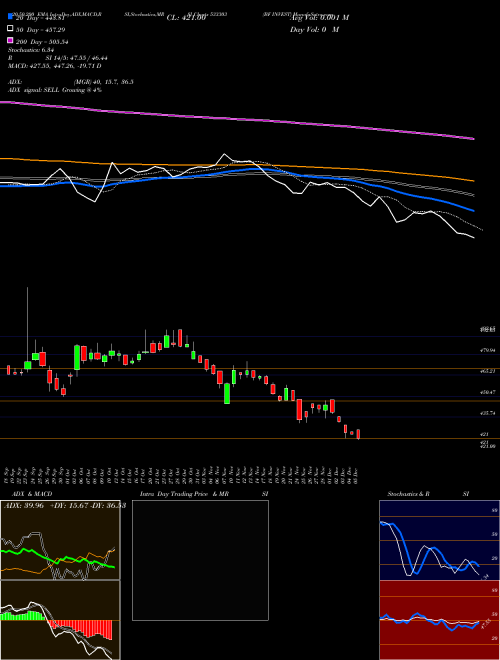Viewport: 500px width, 660px height.
Task: Click the magenta 200-day moving average line
Action: click(x=237, y=119)
